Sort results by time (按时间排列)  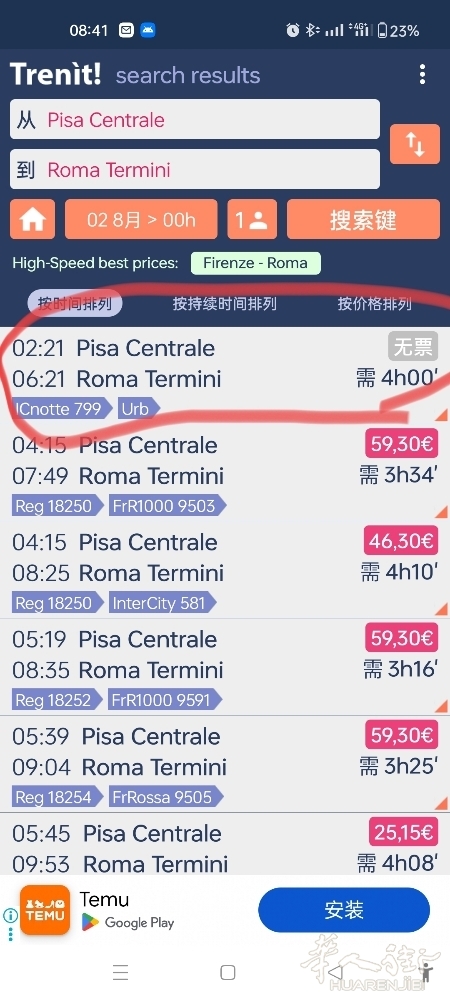click(75, 304)
